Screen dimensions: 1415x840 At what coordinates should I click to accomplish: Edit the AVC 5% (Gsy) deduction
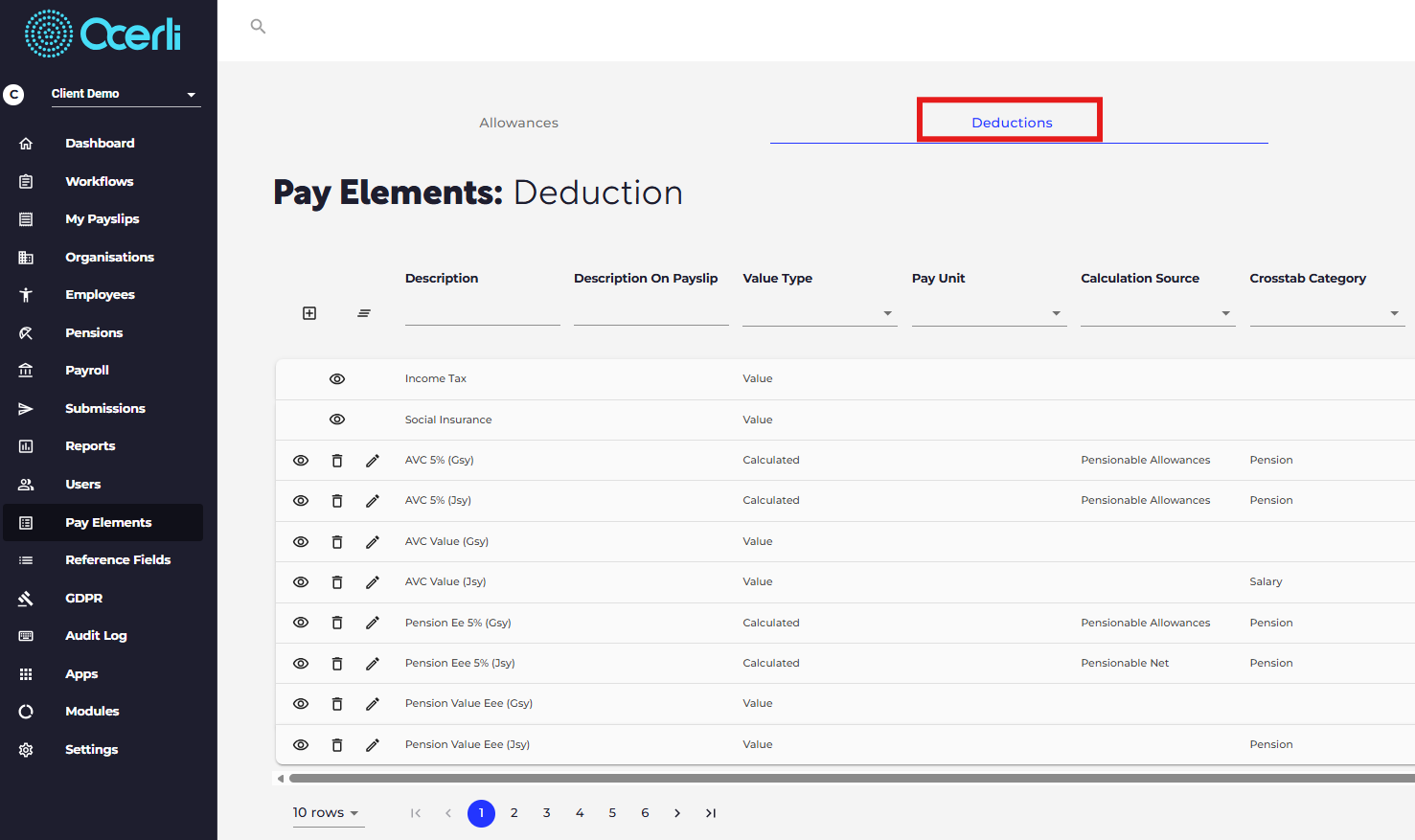click(x=373, y=461)
